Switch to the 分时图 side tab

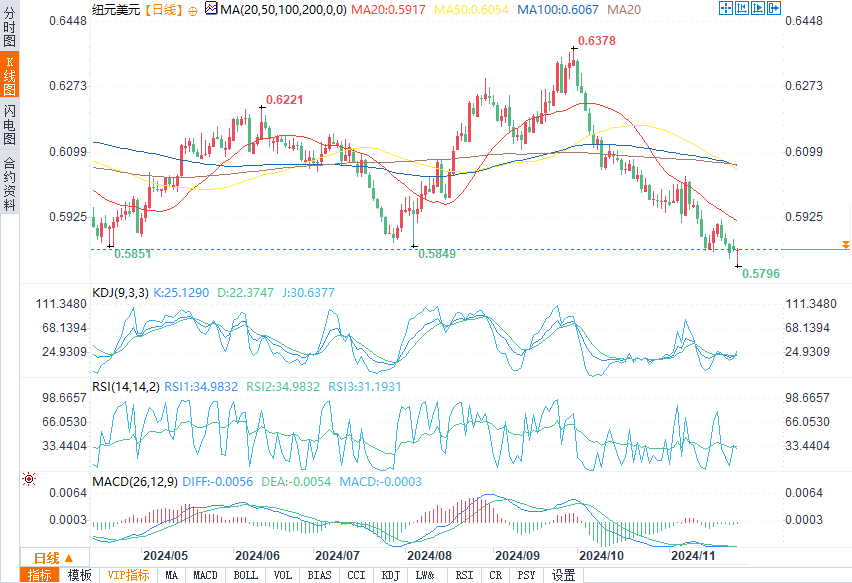(9, 27)
